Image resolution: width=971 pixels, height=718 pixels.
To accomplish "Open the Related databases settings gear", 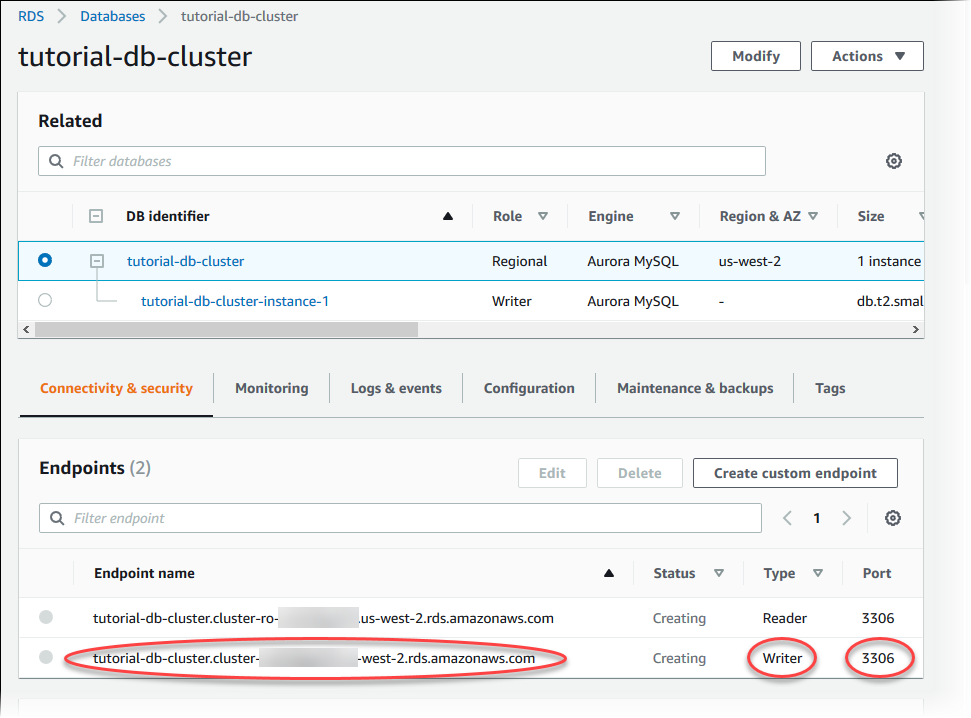I will tap(894, 162).
